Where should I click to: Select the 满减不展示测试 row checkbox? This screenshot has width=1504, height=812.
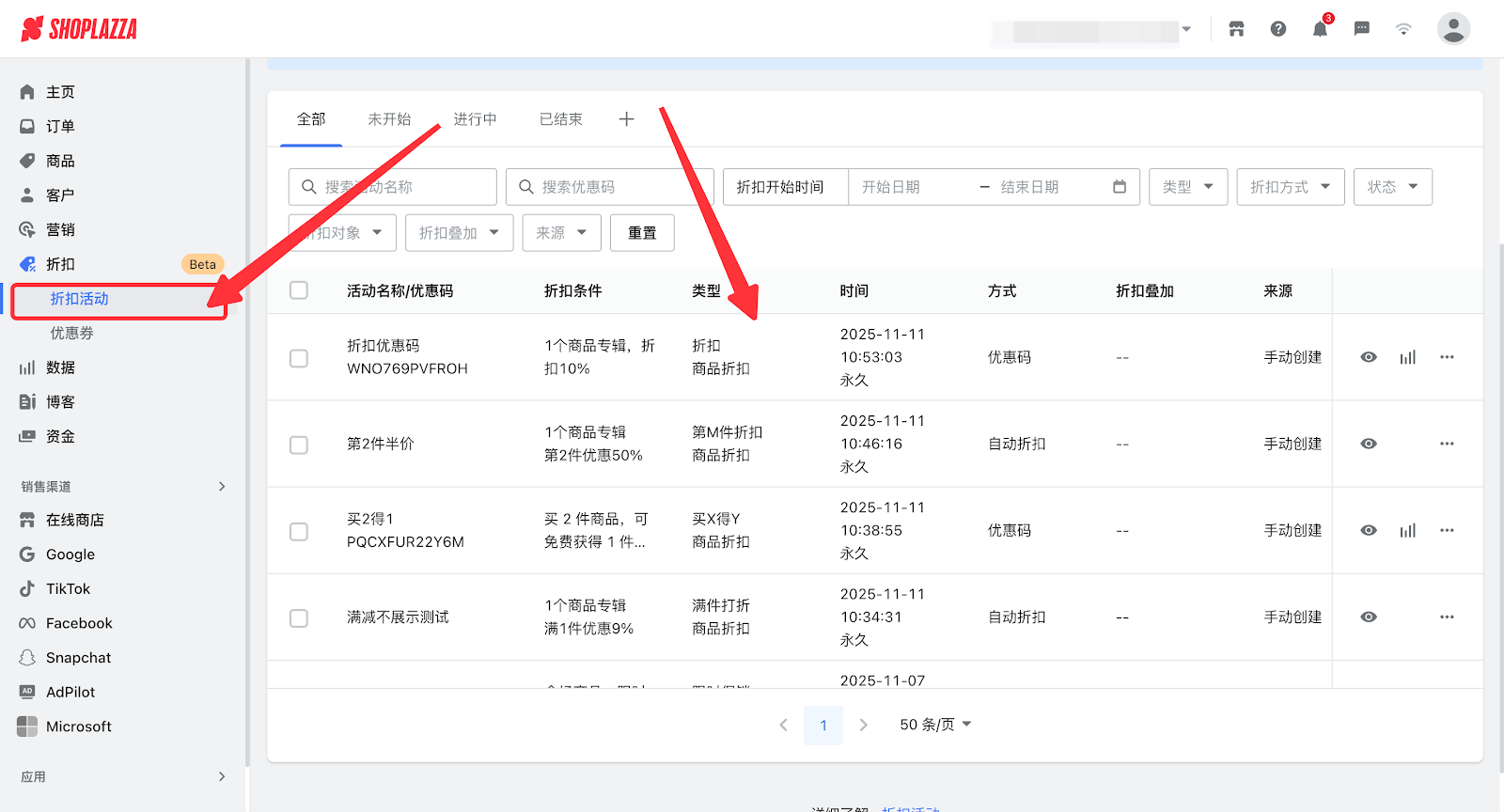[299, 618]
